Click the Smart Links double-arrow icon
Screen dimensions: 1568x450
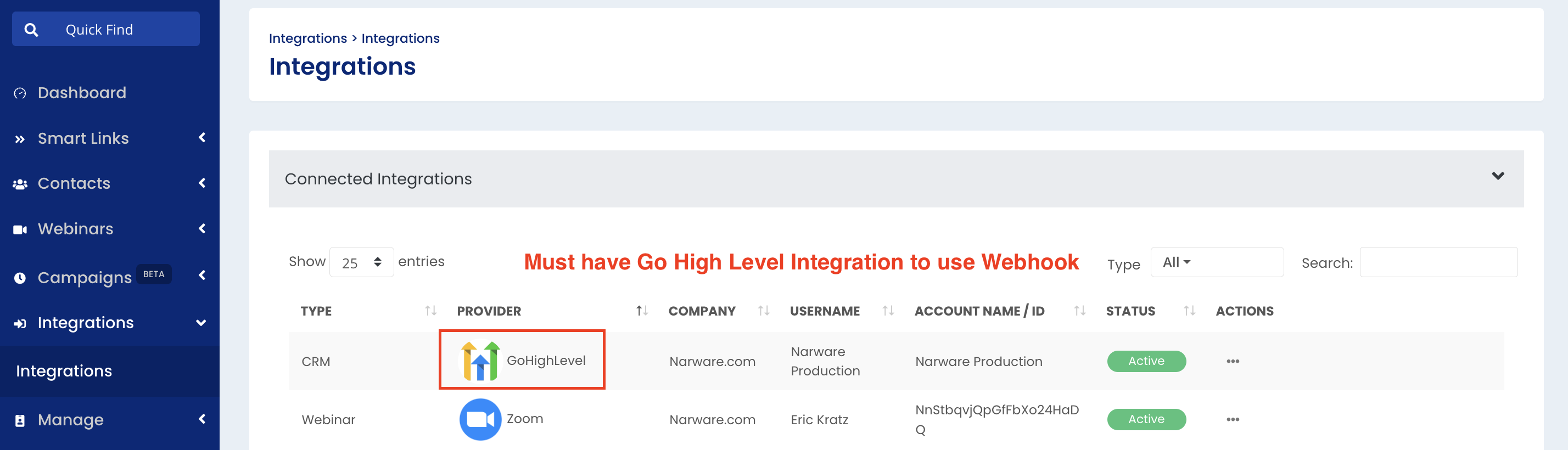(x=20, y=139)
